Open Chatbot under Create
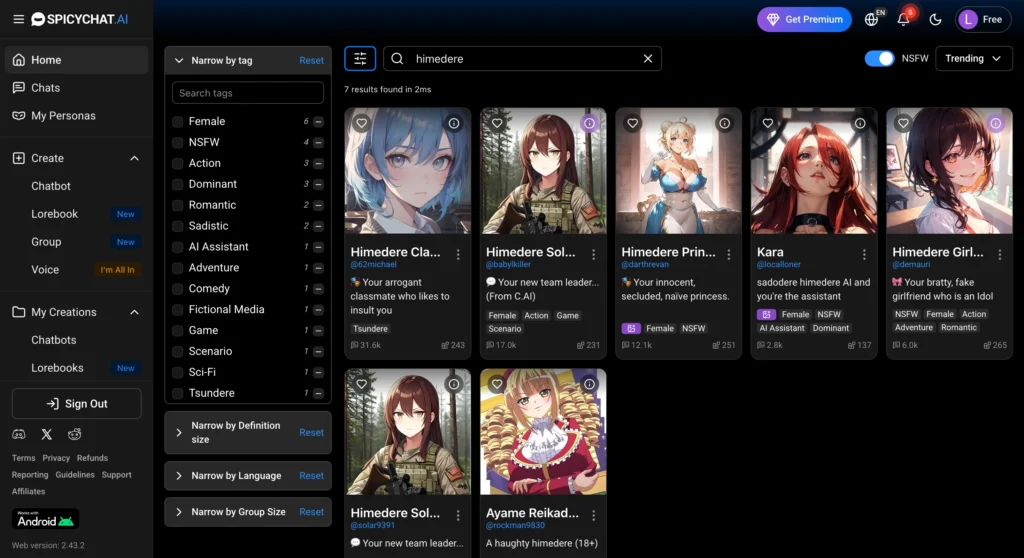Image resolution: width=1024 pixels, height=558 pixels. click(51, 186)
